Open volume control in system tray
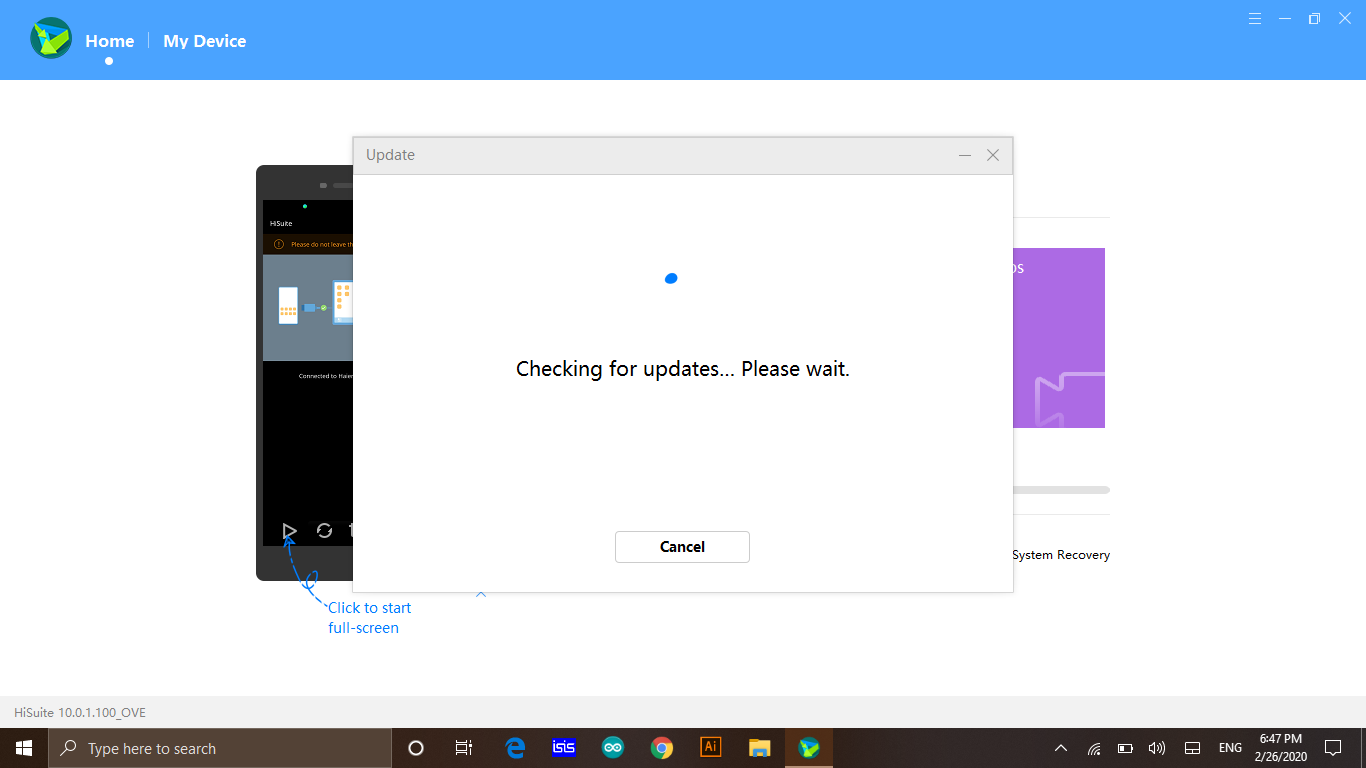The width and height of the screenshot is (1366, 768). point(1157,748)
